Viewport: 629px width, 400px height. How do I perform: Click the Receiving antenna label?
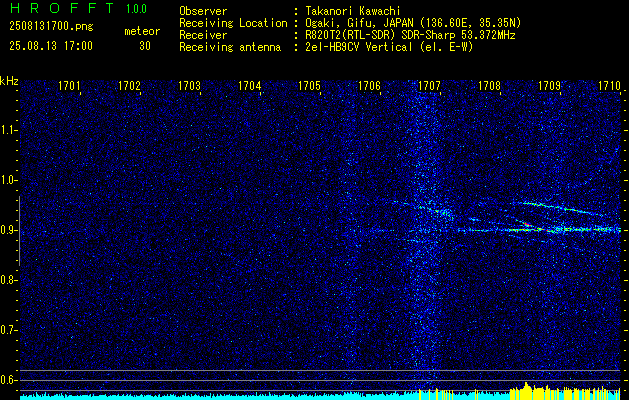click(x=230, y=47)
